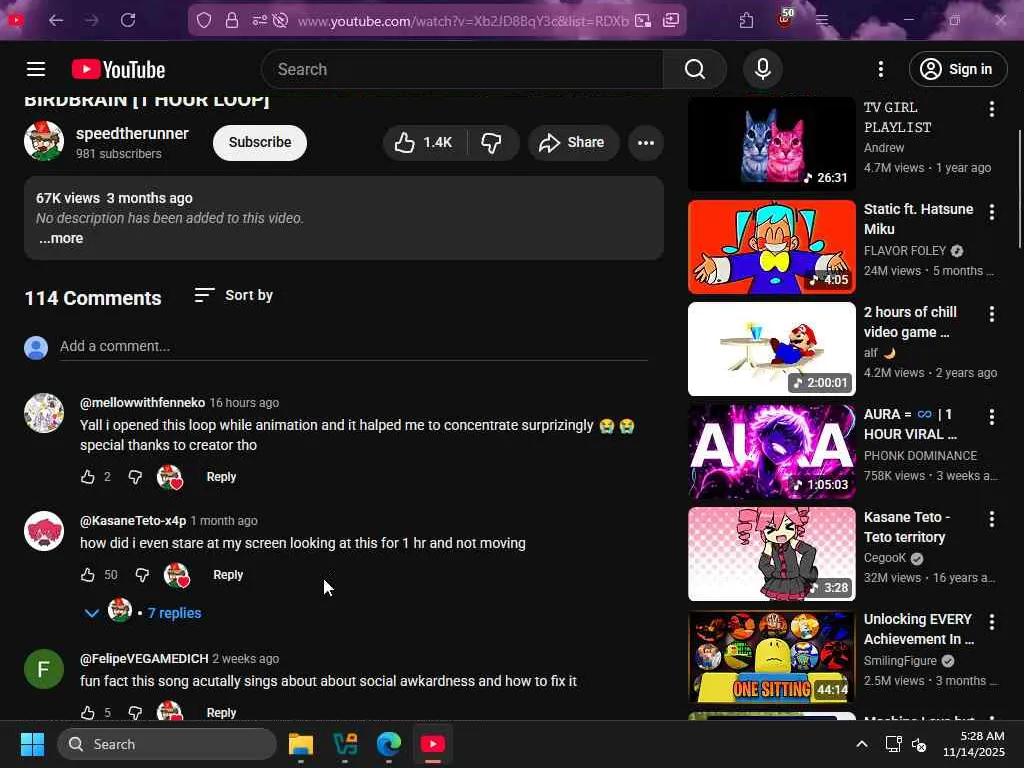Screen dimensions: 1024x768
Task: Open TV GIRL PLAYLIST video thumbnail
Action: coord(771,143)
